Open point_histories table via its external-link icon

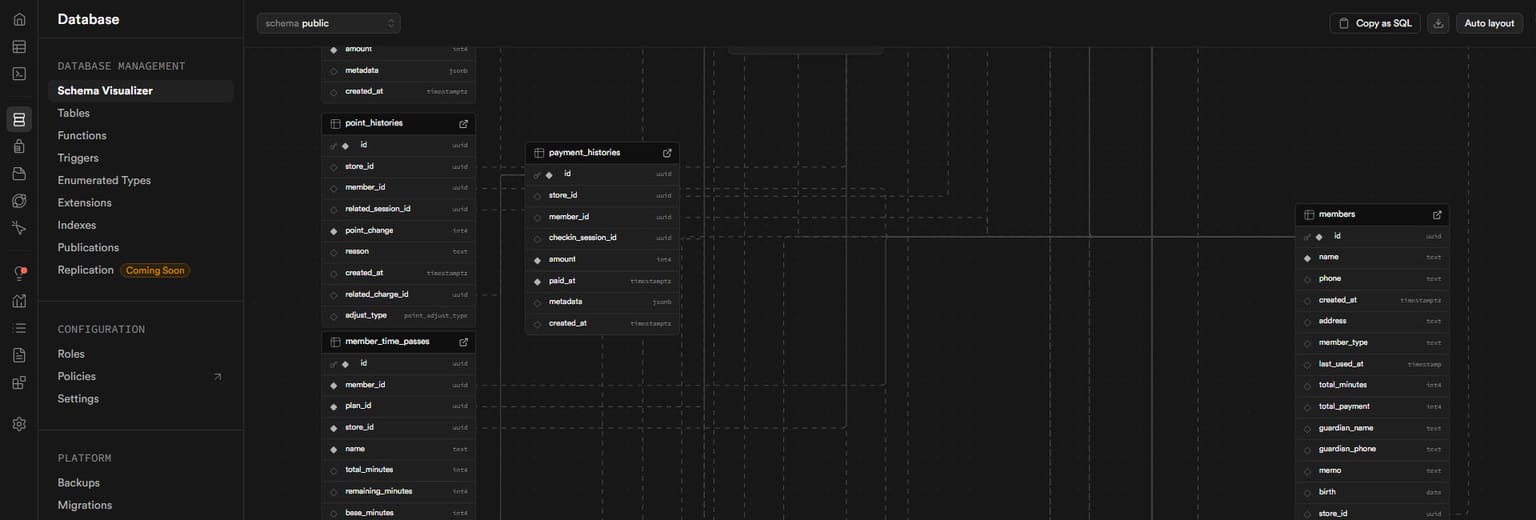pos(463,124)
